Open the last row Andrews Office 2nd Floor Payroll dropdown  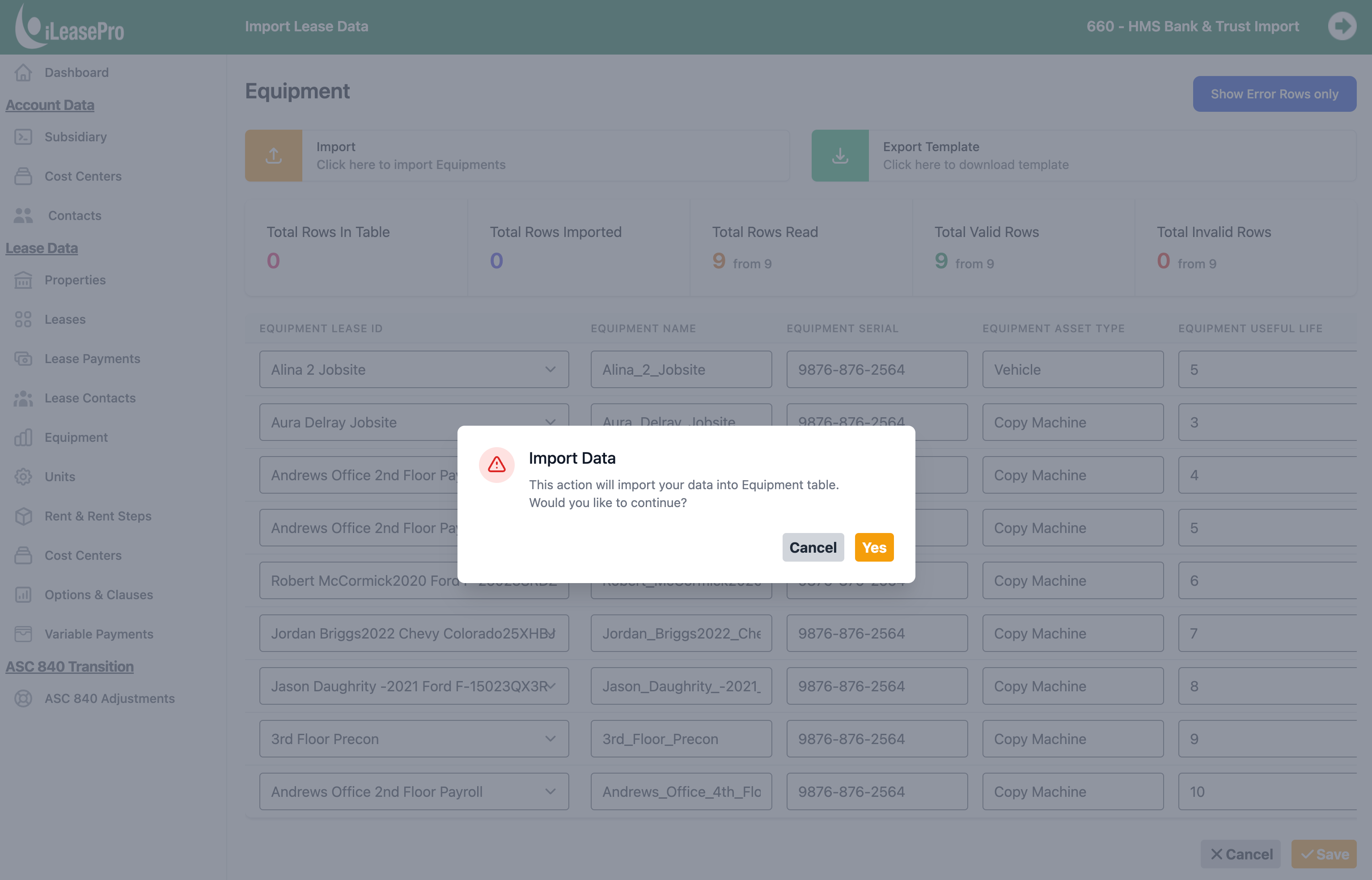[414, 791]
